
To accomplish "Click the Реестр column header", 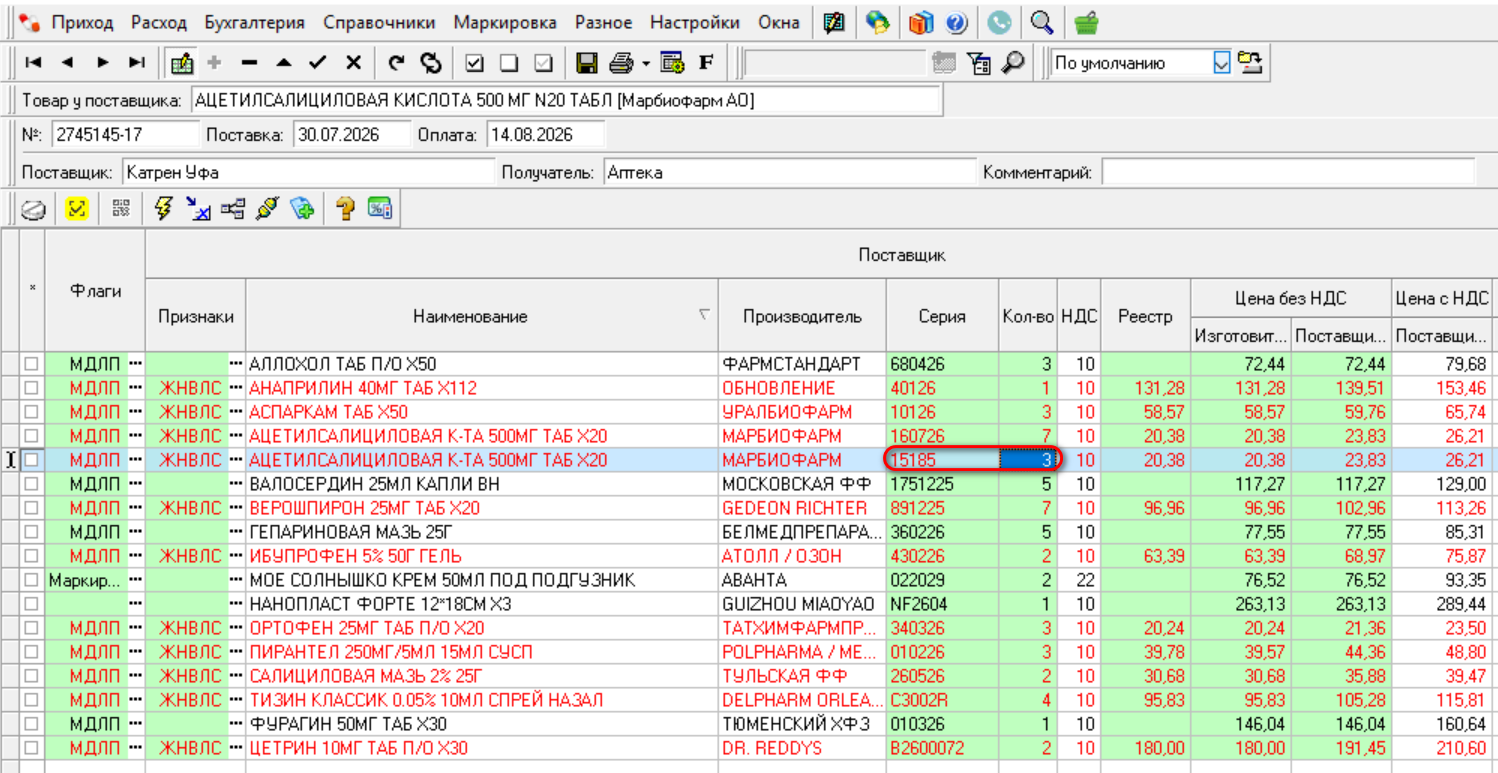I will click(x=1145, y=316).
